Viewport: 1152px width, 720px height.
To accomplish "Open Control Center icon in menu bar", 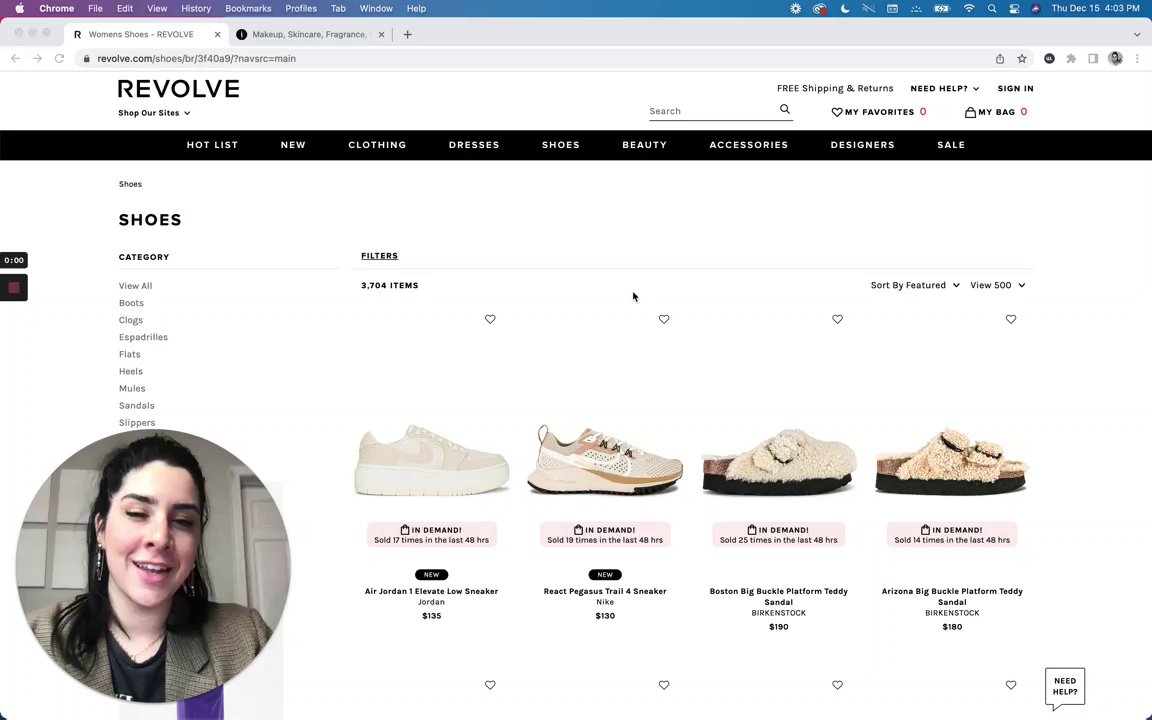I will click(x=1014, y=9).
